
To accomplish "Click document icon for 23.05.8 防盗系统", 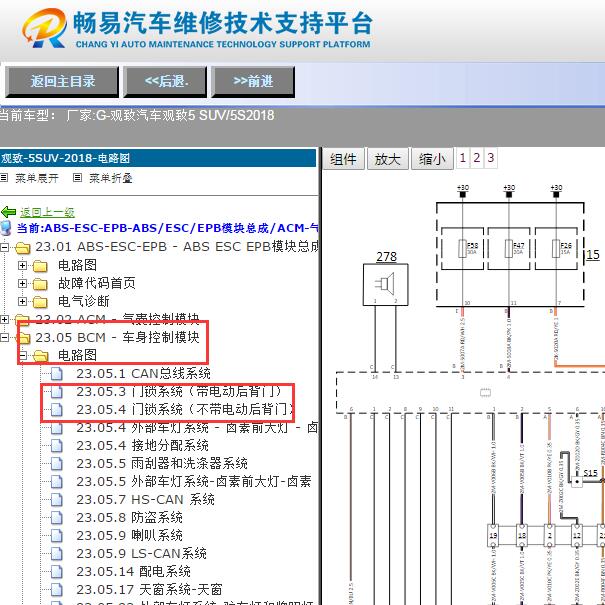I will point(57,517).
